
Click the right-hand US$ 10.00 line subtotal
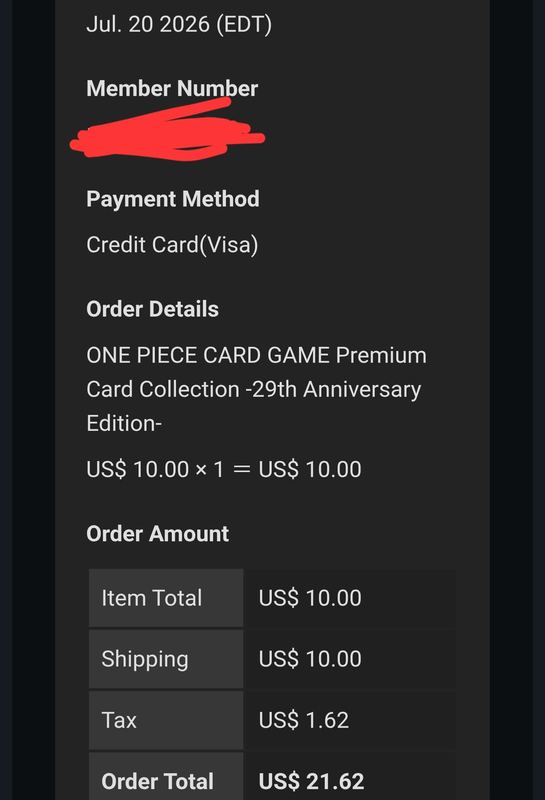(x=310, y=469)
